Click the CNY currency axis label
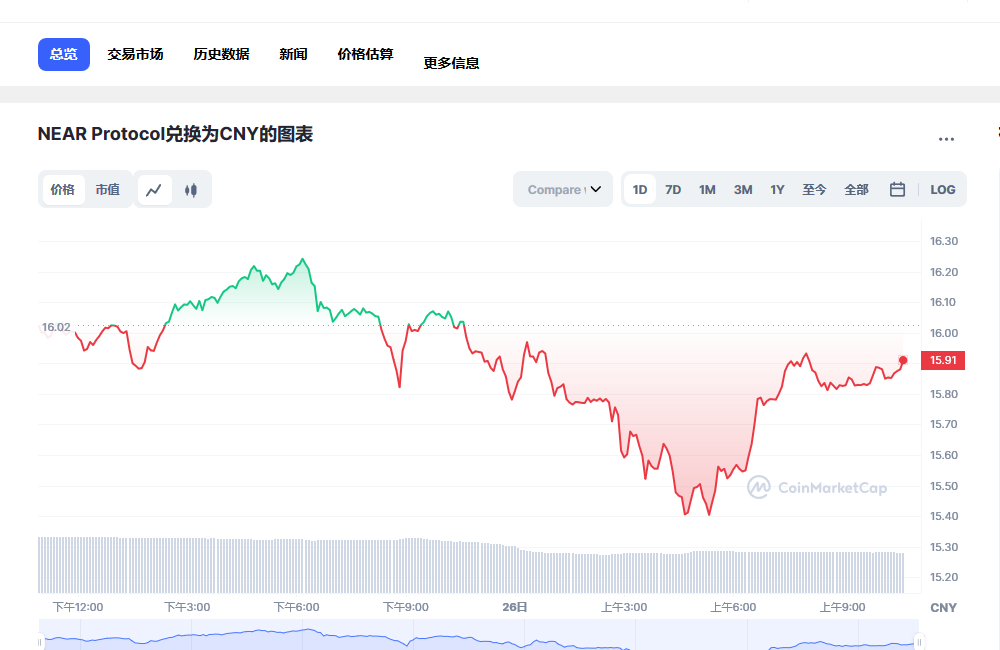Screen dimensions: 1000x650 (x=944, y=608)
